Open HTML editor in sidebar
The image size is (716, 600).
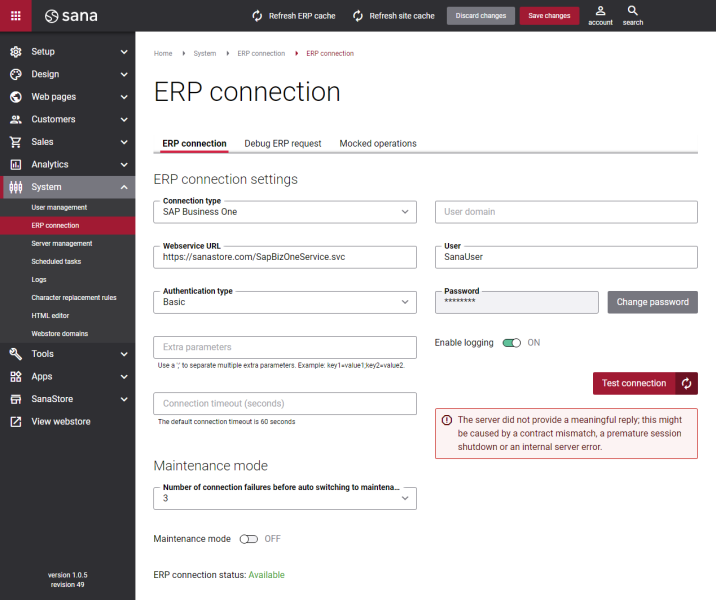click(x=50, y=316)
